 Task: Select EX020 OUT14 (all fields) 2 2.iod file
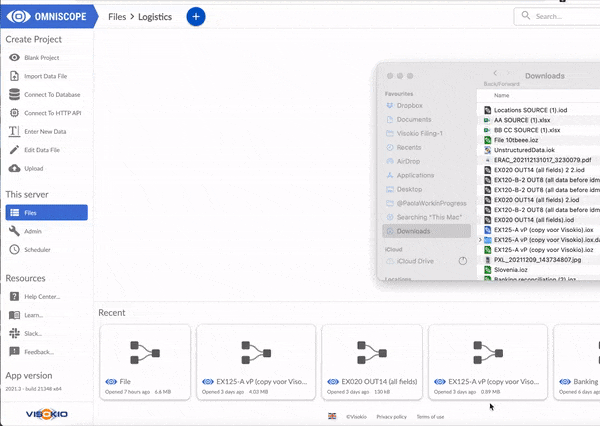(x=538, y=170)
